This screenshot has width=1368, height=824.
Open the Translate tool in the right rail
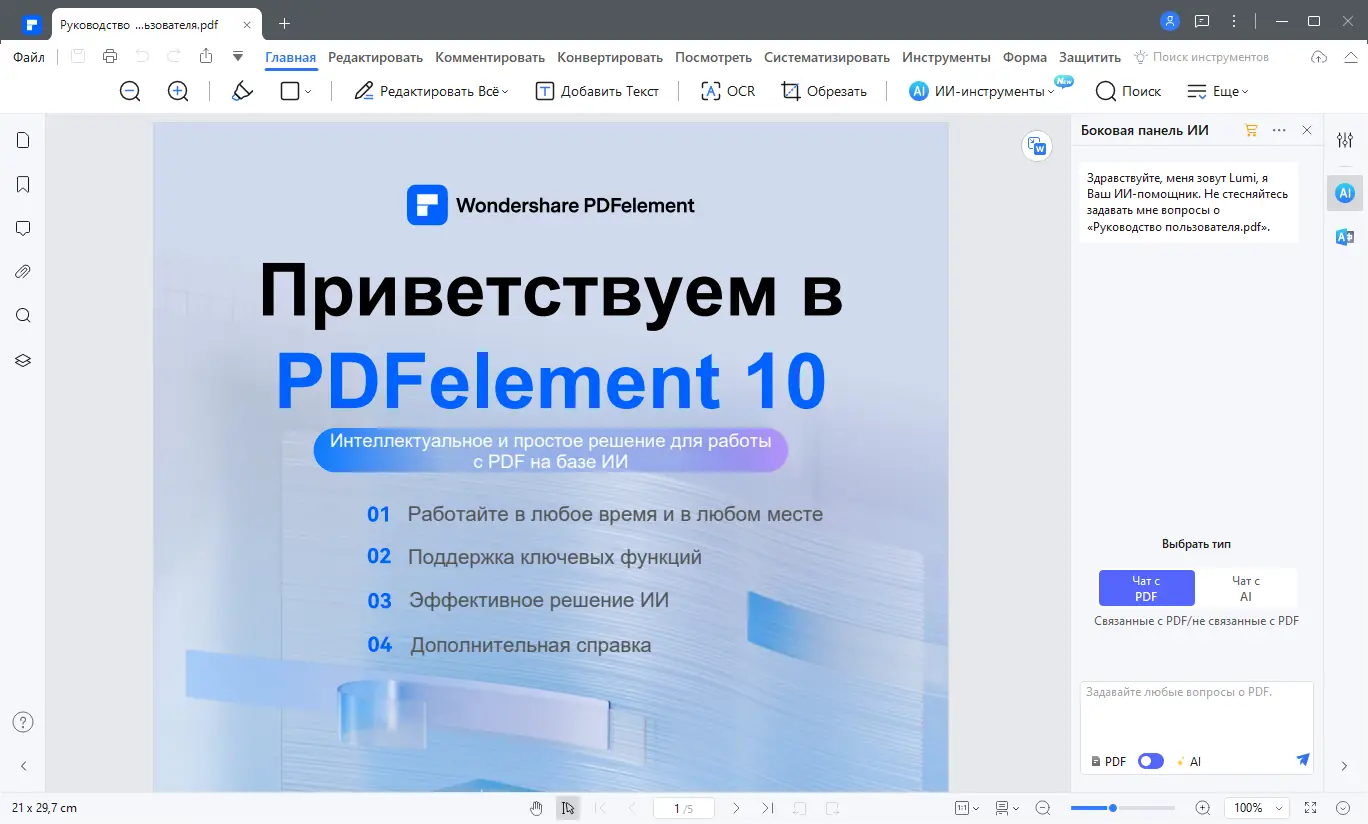click(x=1344, y=237)
